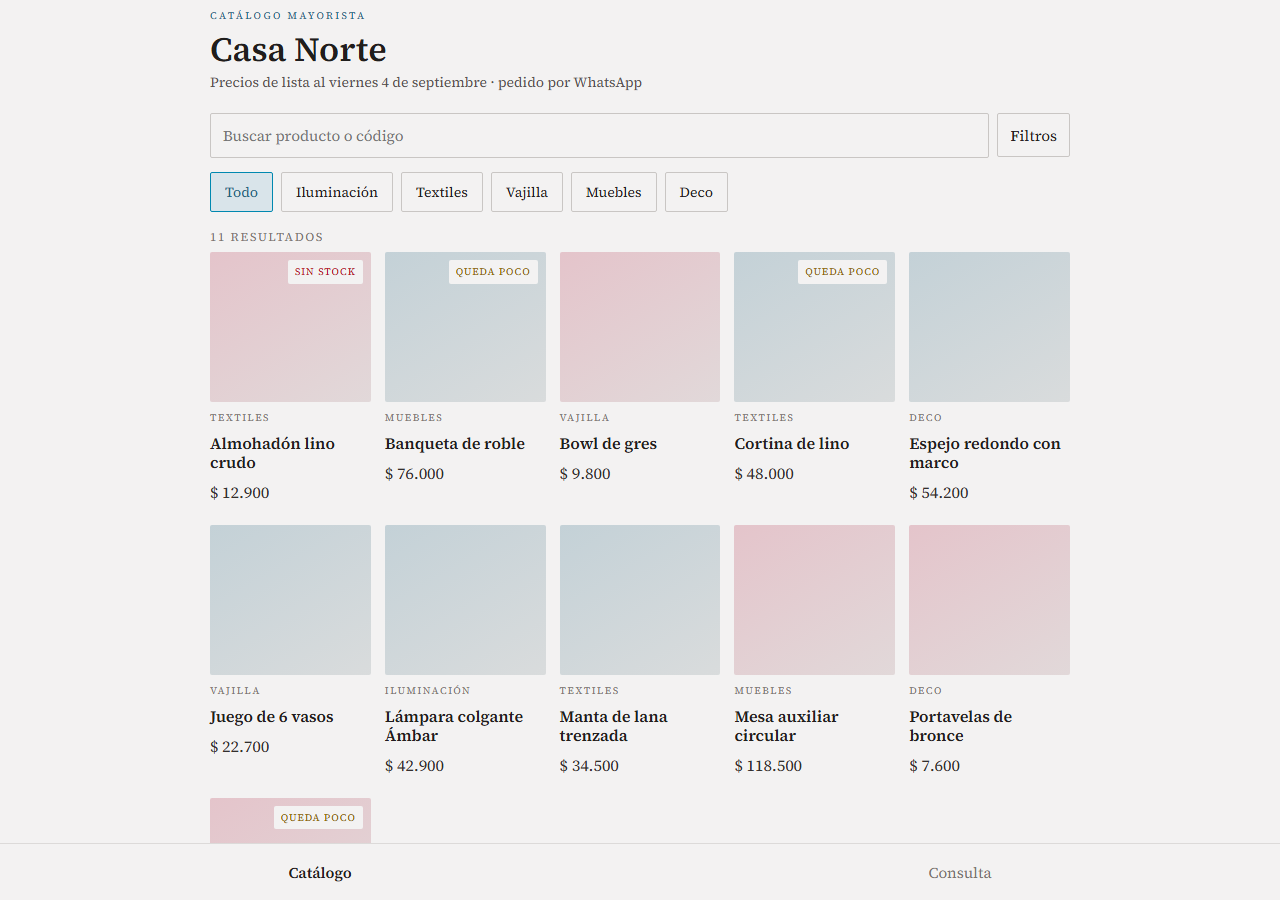1280x900 pixels.
Task: Click the Bowl de gres title
Action: tap(608, 444)
